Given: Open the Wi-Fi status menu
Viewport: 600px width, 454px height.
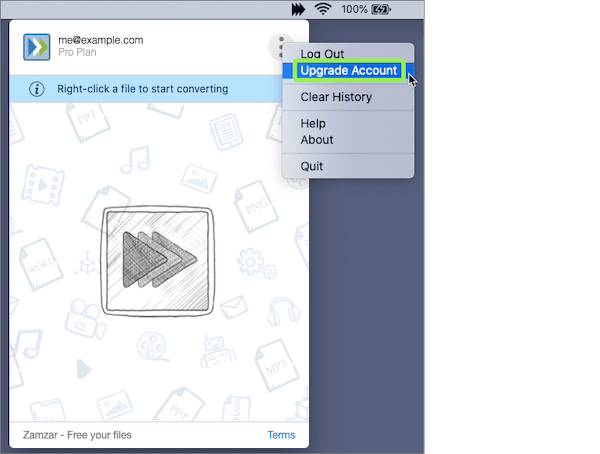Looking at the screenshot, I should pos(323,9).
